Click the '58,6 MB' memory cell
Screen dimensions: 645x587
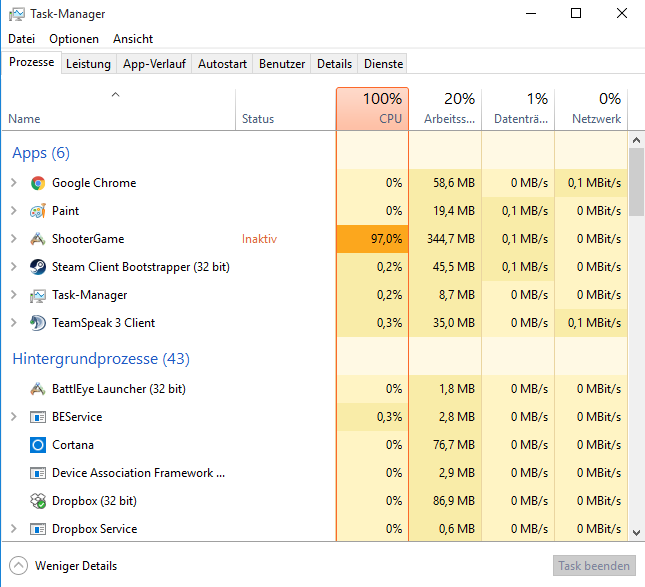445,183
